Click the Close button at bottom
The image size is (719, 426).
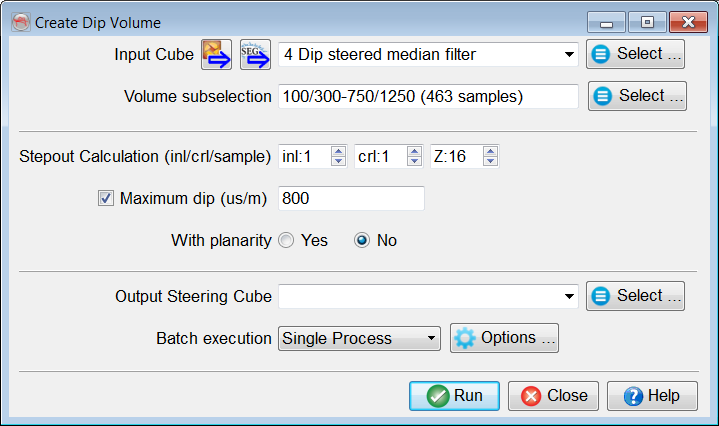[553, 396]
